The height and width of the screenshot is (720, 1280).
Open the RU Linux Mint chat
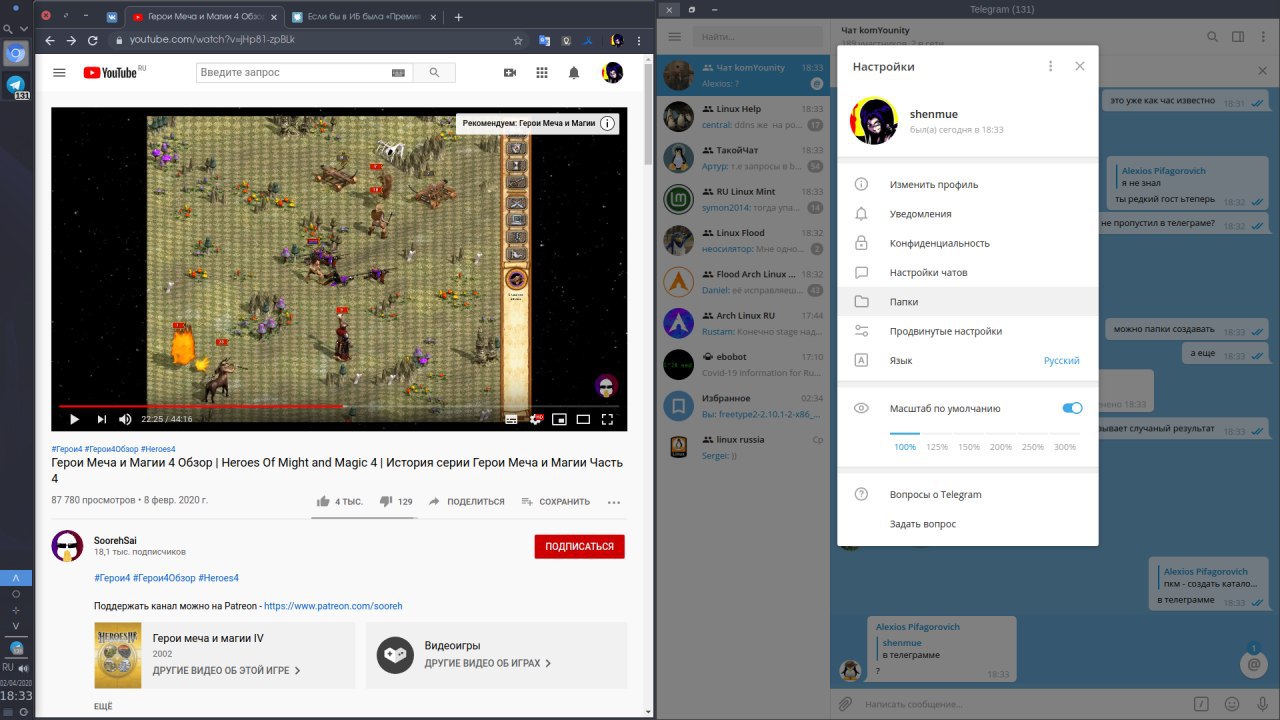click(744, 199)
